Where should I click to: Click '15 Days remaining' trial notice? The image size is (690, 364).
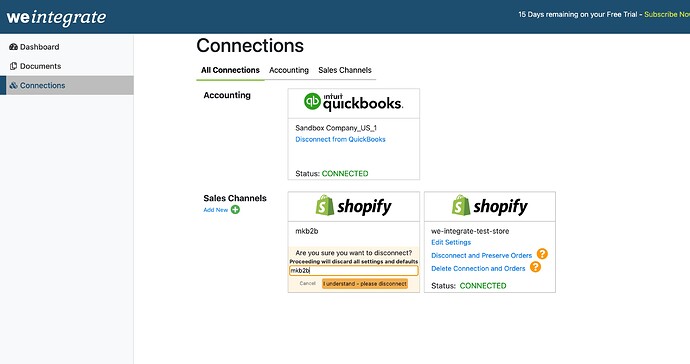pyautogui.click(x=577, y=15)
